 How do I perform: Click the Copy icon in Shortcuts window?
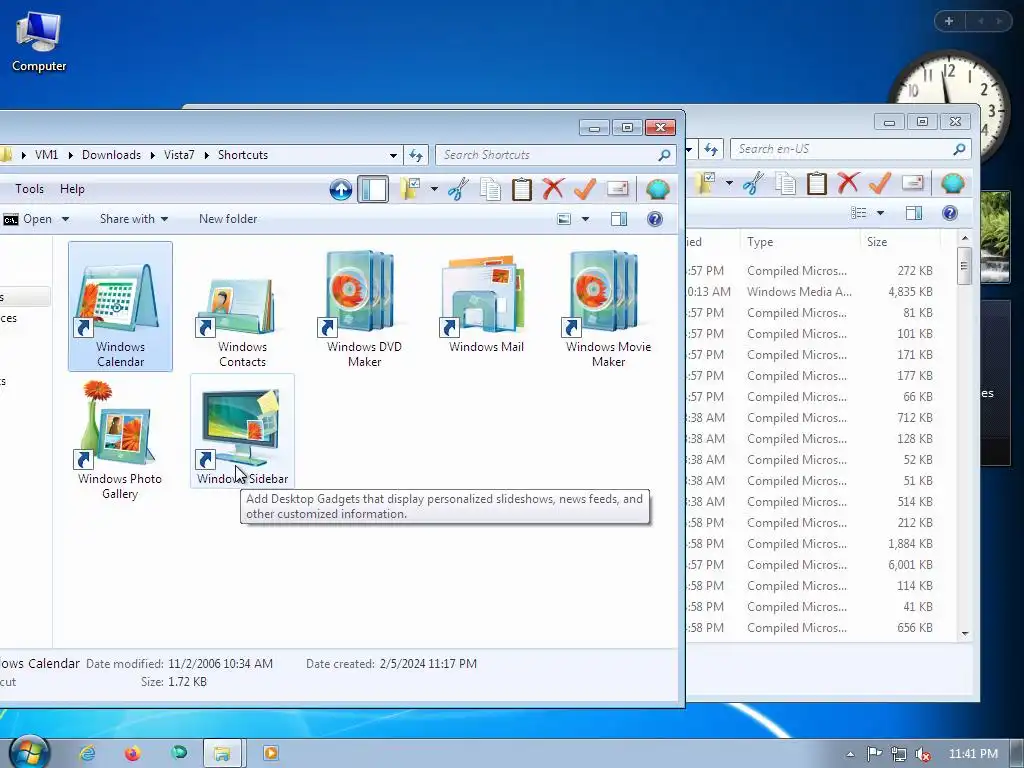point(490,189)
